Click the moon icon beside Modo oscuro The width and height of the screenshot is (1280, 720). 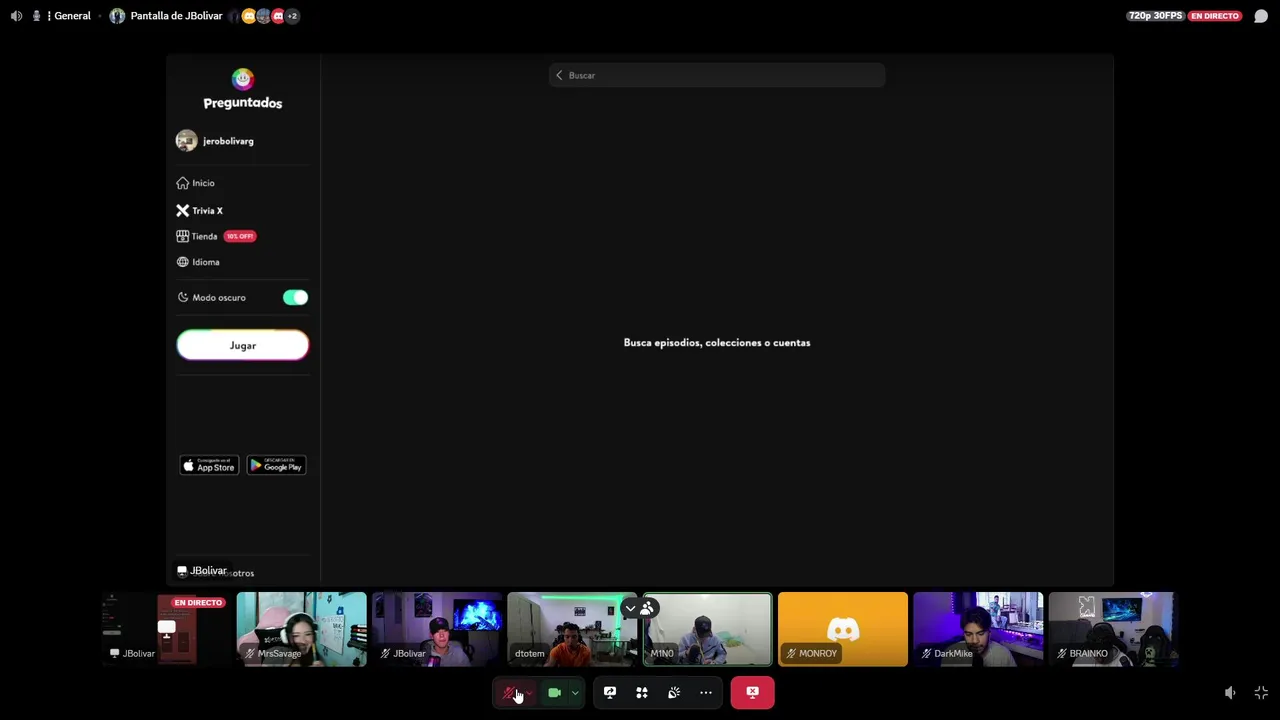coord(183,297)
